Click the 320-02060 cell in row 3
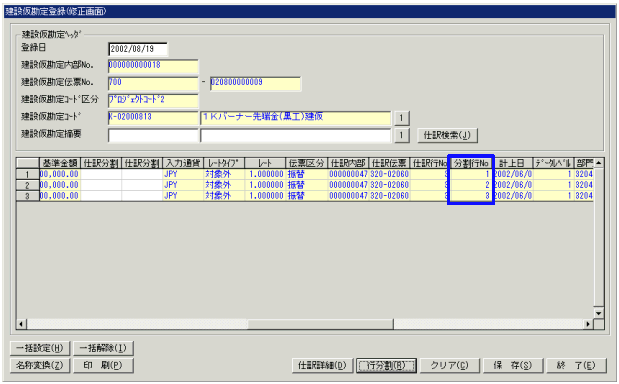 (389, 196)
